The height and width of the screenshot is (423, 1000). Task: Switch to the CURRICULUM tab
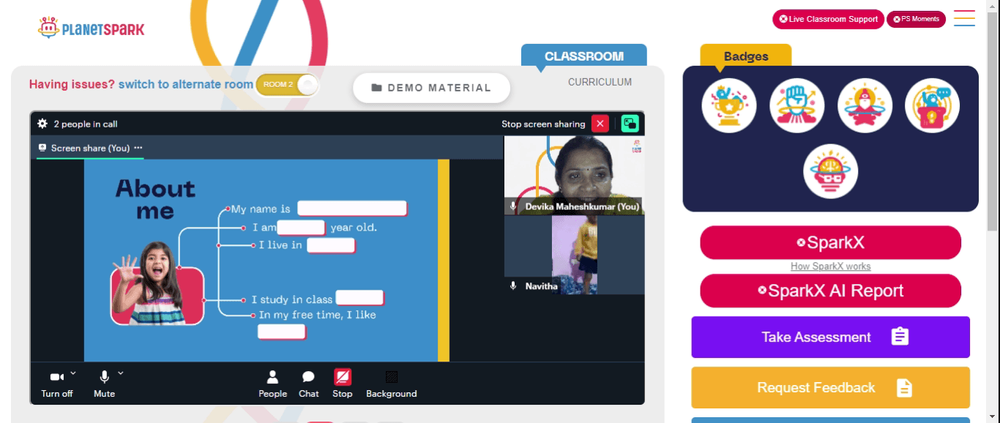pyautogui.click(x=600, y=82)
